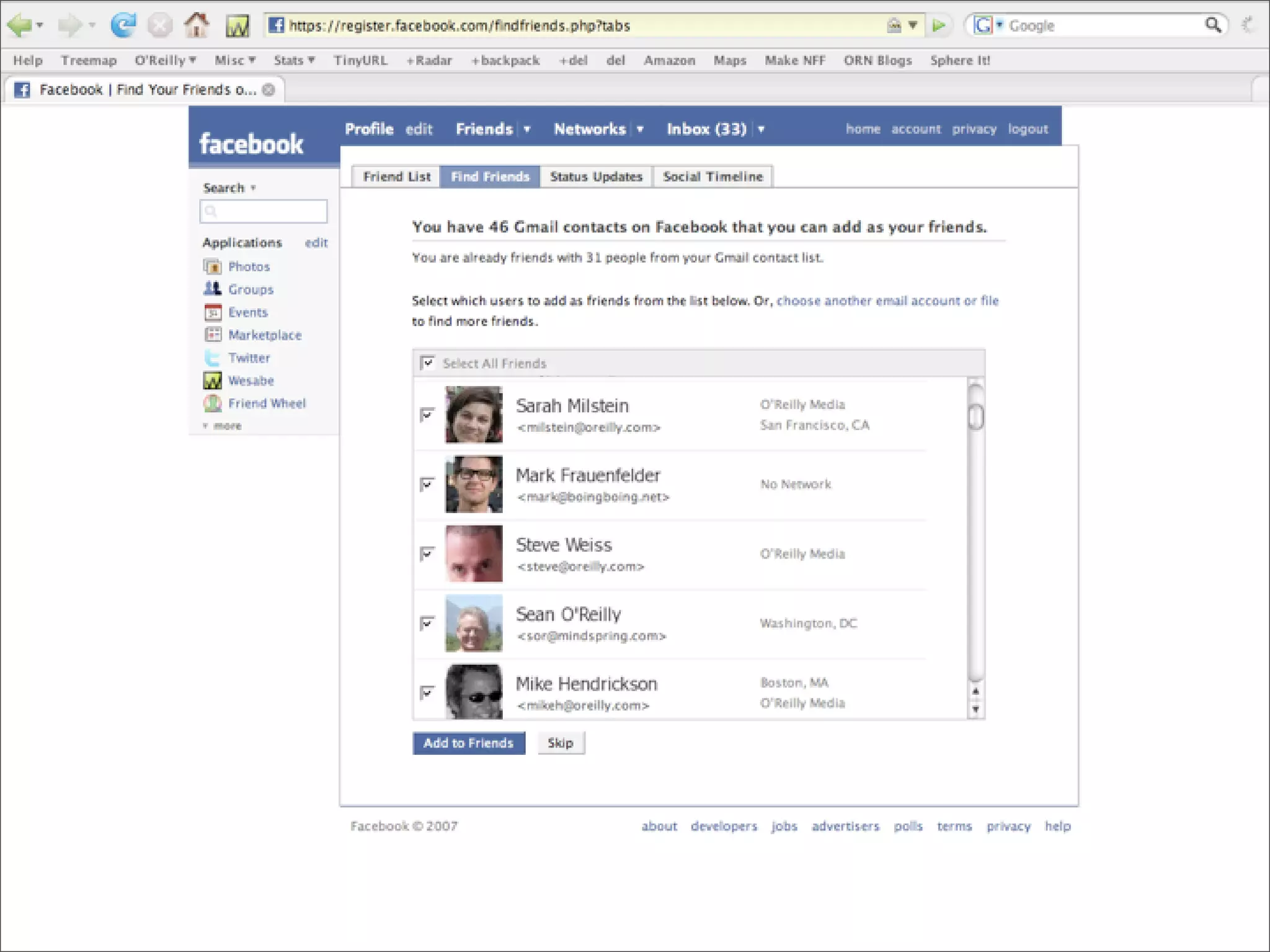Open the Friends menu dropdown arrow
The image size is (1270, 952).
pyautogui.click(x=527, y=130)
